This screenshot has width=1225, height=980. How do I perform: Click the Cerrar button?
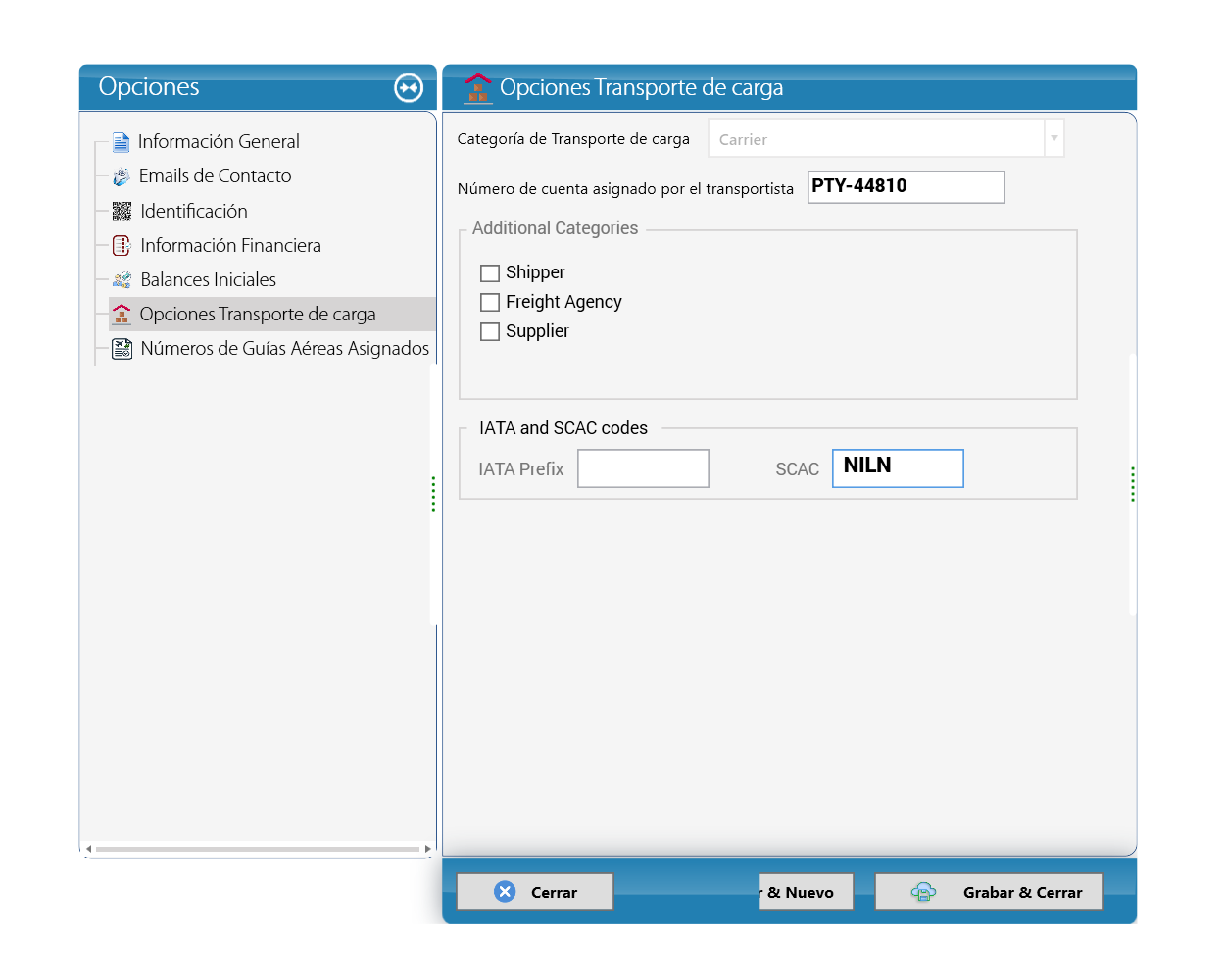click(535, 892)
